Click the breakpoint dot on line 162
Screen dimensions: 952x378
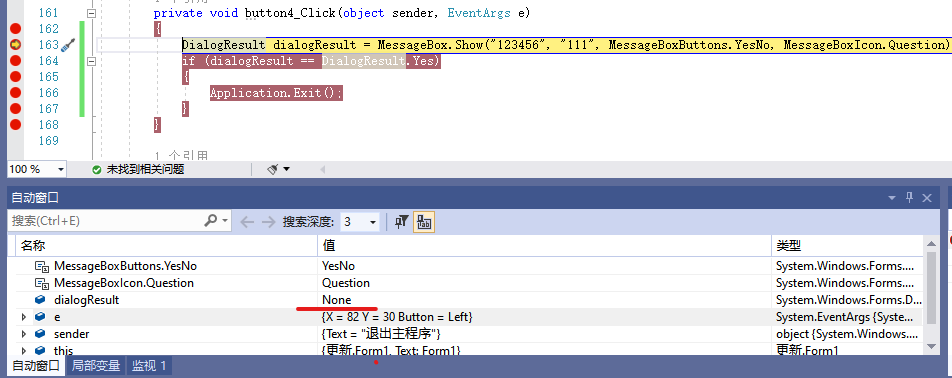pyautogui.click(x=15, y=29)
